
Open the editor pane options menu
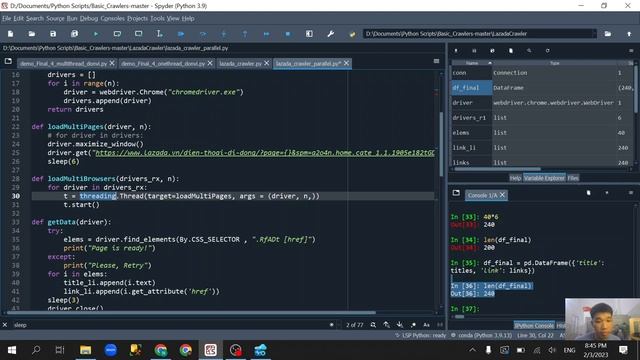[x=436, y=61]
